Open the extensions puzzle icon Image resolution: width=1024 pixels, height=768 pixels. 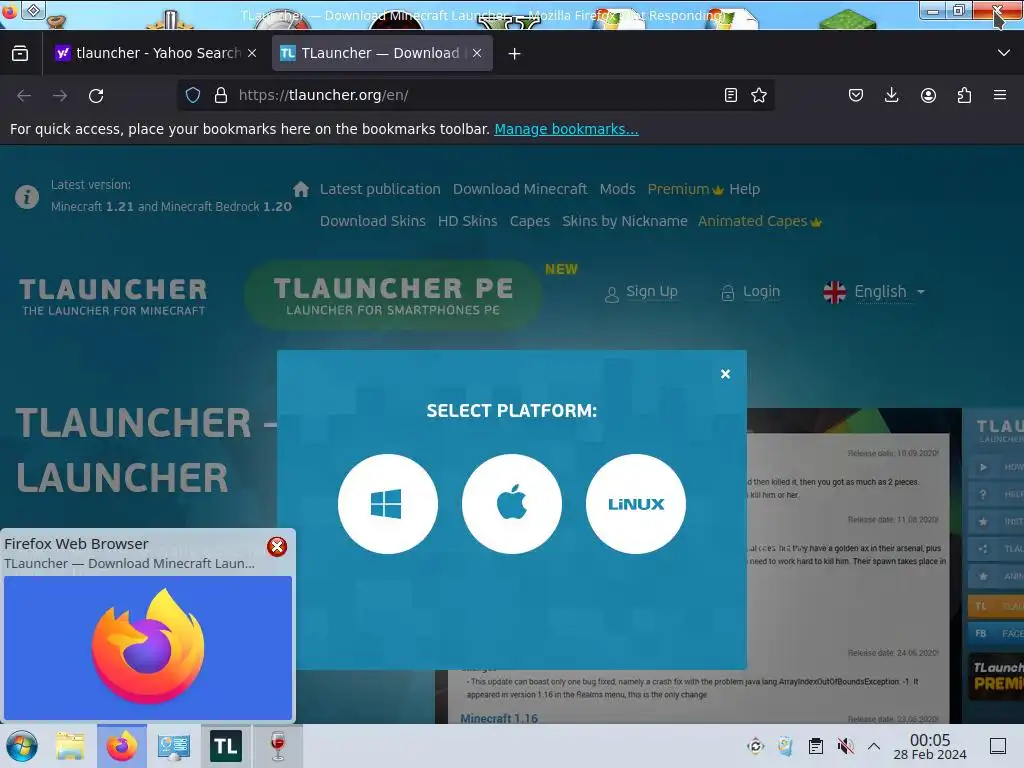pos(964,95)
